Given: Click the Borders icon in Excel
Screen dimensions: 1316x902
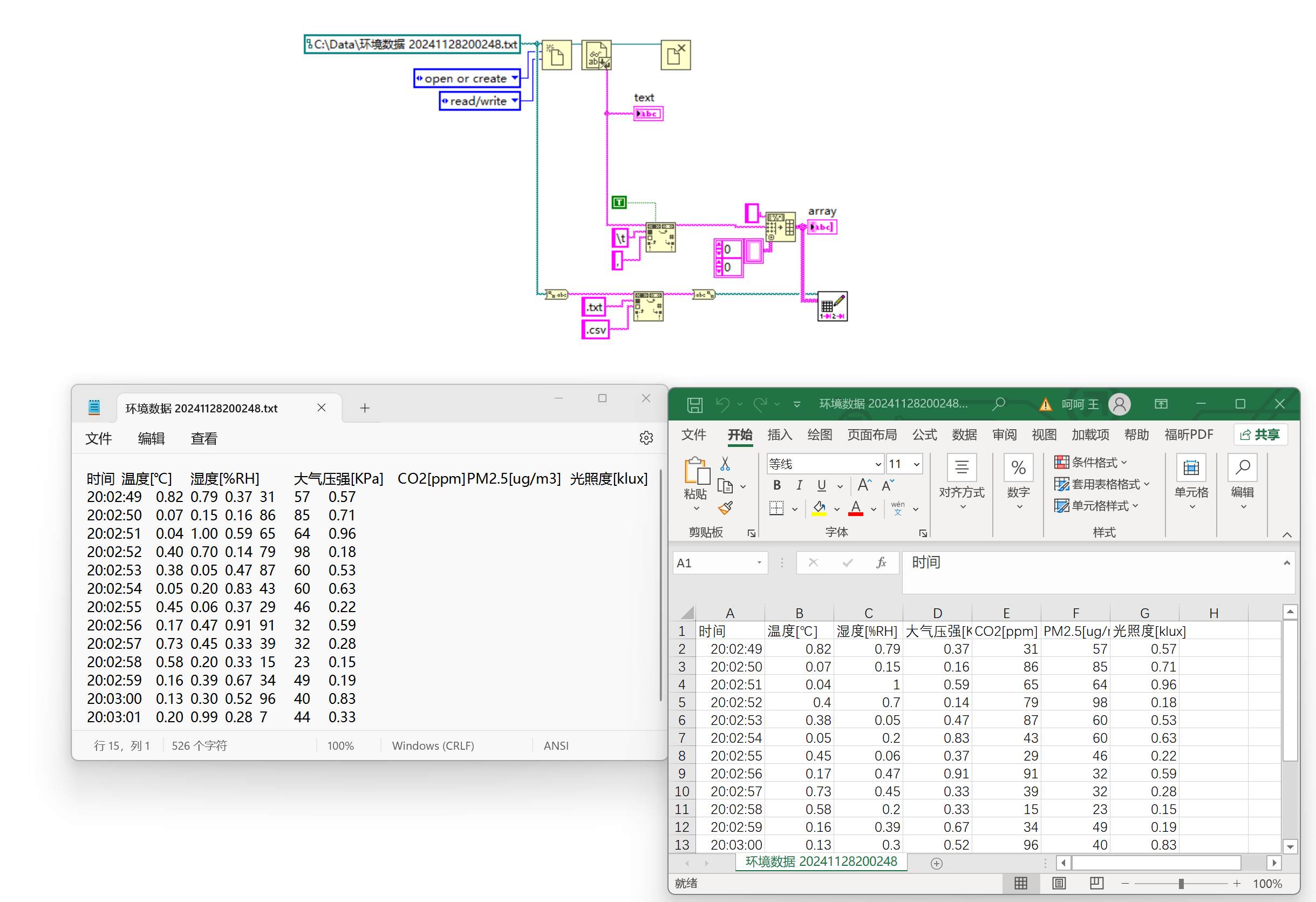Looking at the screenshot, I should (776, 508).
